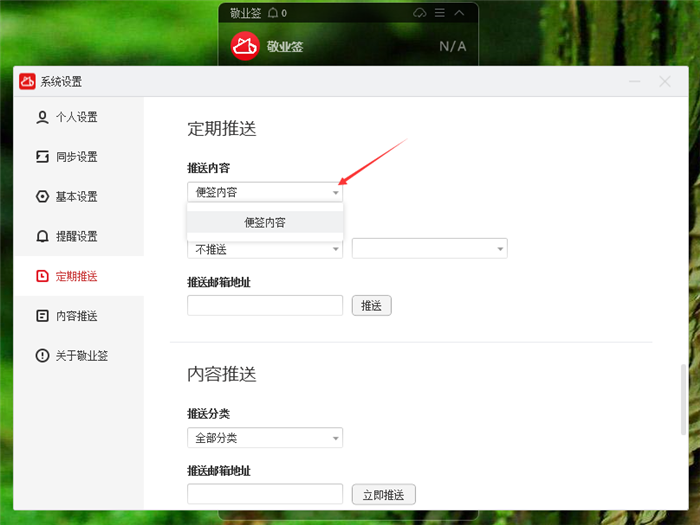Image resolution: width=700 pixels, height=525 pixels.
Task: Click the 个人设置 person icon
Action: pyautogui.click(x=42, y=117)
